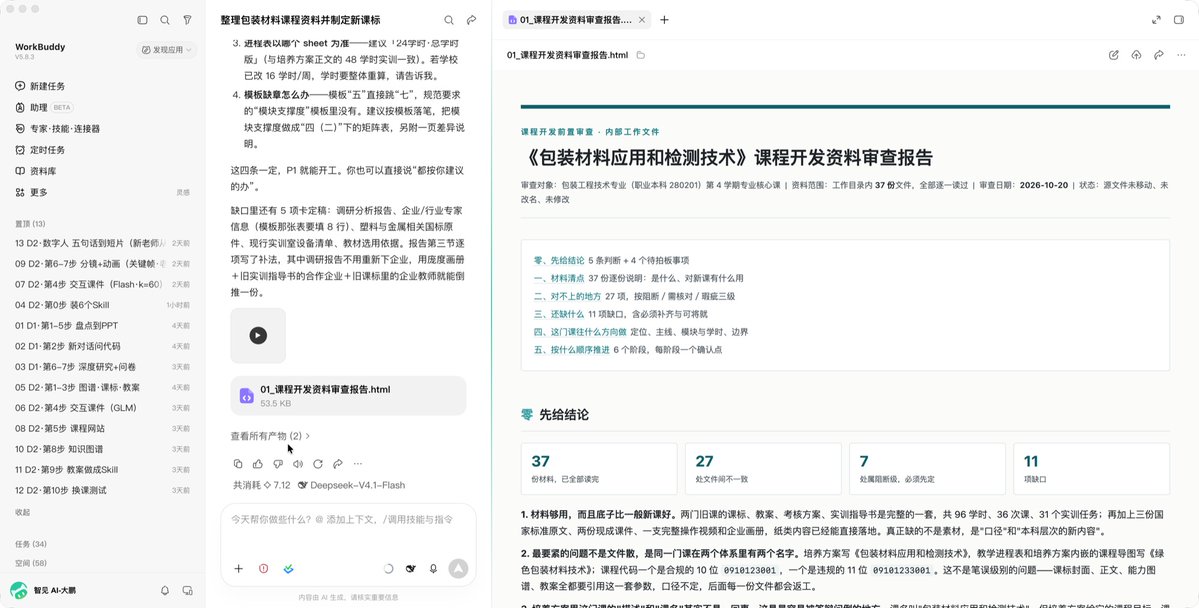Open model selector whale icon in input
Image resolution: width=1199 pixels, height=608 pixels.
[411, 568]
